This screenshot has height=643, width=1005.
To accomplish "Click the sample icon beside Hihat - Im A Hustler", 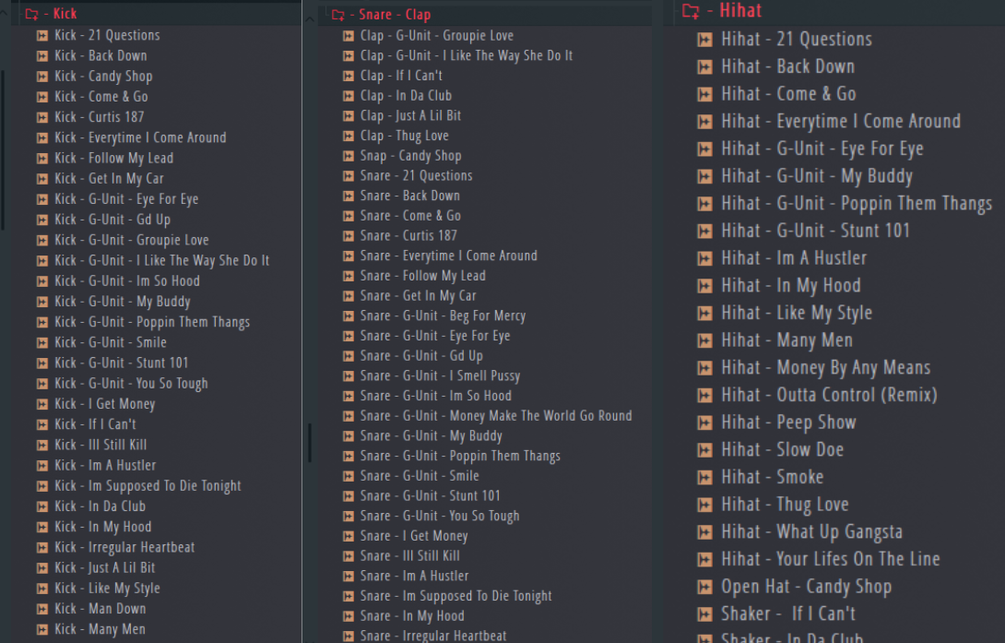I will pos(705,258).
